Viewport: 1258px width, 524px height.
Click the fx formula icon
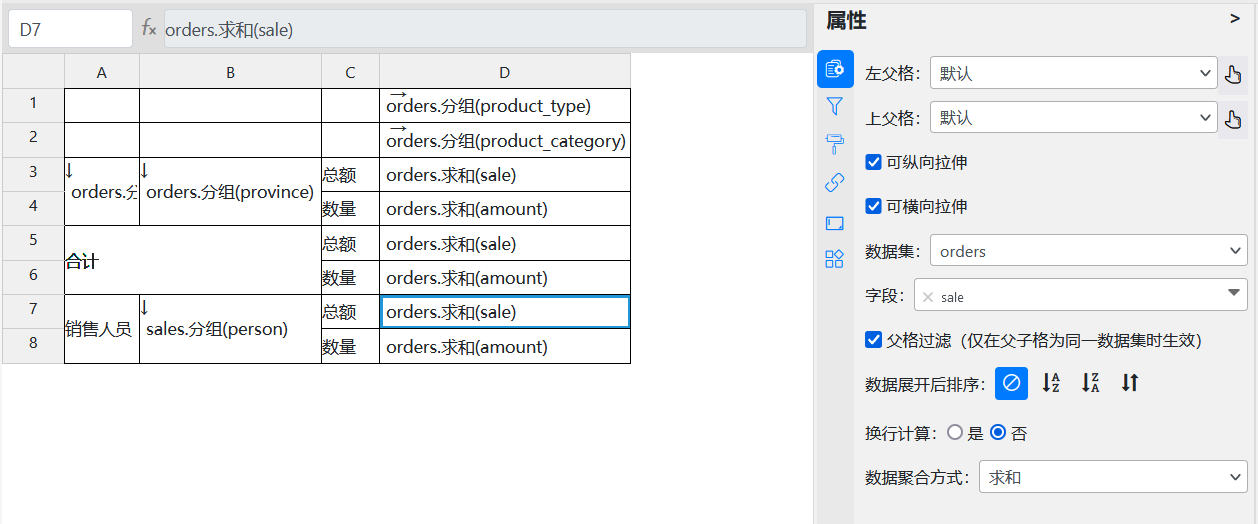click(x=149, y=29)
